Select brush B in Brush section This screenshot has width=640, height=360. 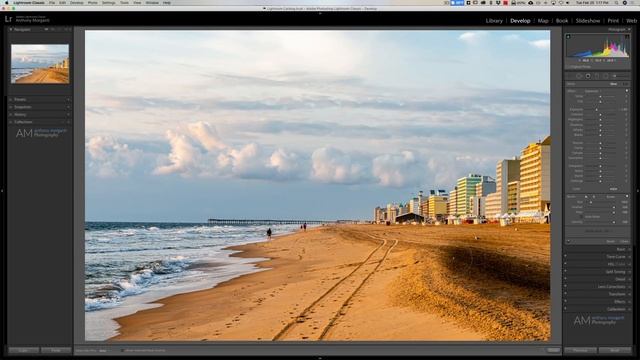[593, 197]
